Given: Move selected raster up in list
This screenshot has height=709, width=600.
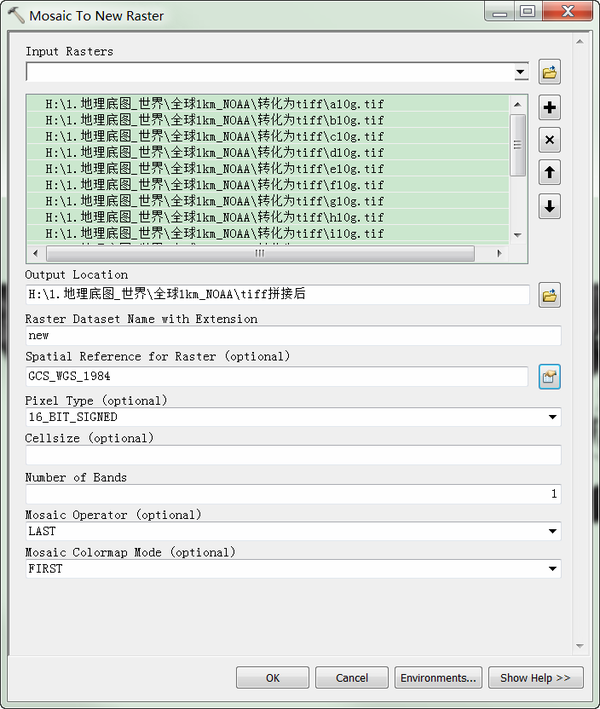Looking at the screenshot, I should (x=549, y=172).
